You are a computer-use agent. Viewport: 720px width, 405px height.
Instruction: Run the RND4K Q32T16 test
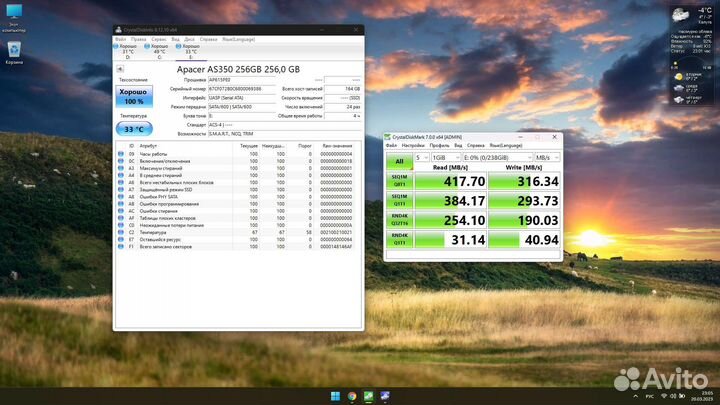(x=399, y=219)
